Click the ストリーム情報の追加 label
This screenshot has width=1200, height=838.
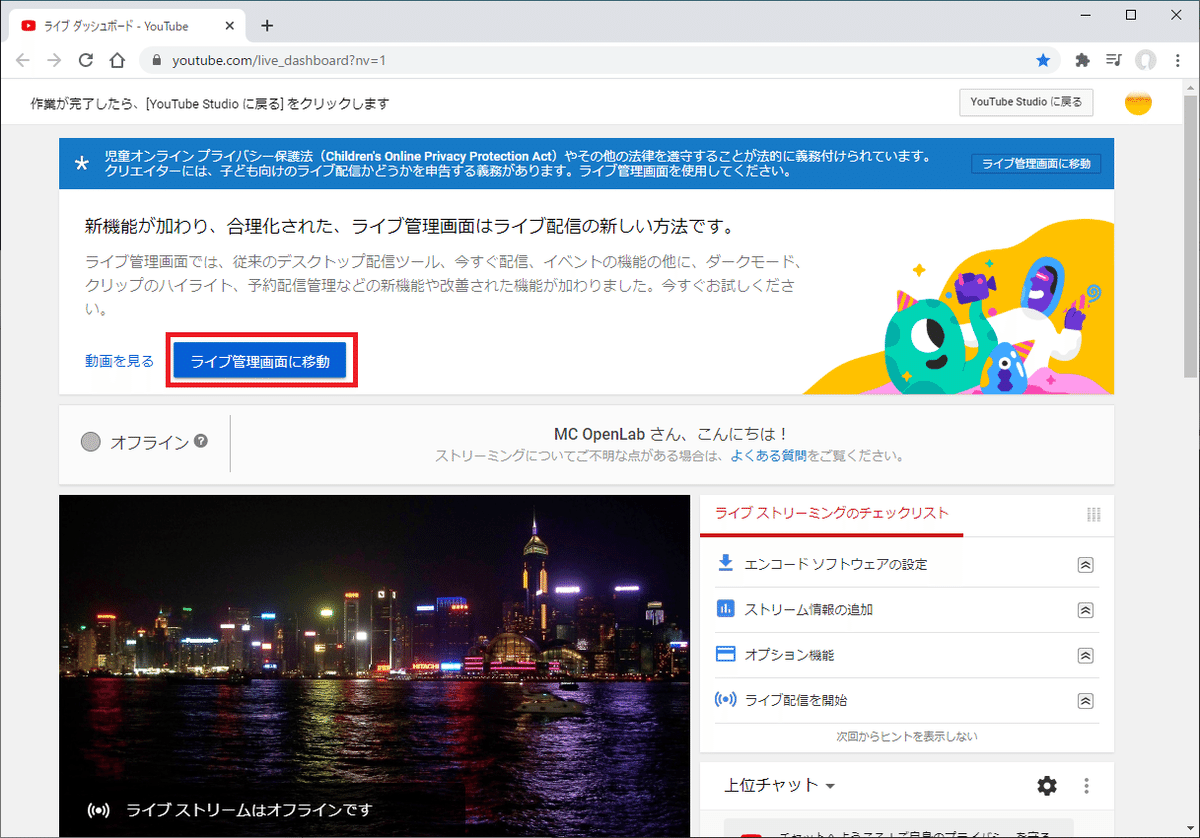pos(809,610)
